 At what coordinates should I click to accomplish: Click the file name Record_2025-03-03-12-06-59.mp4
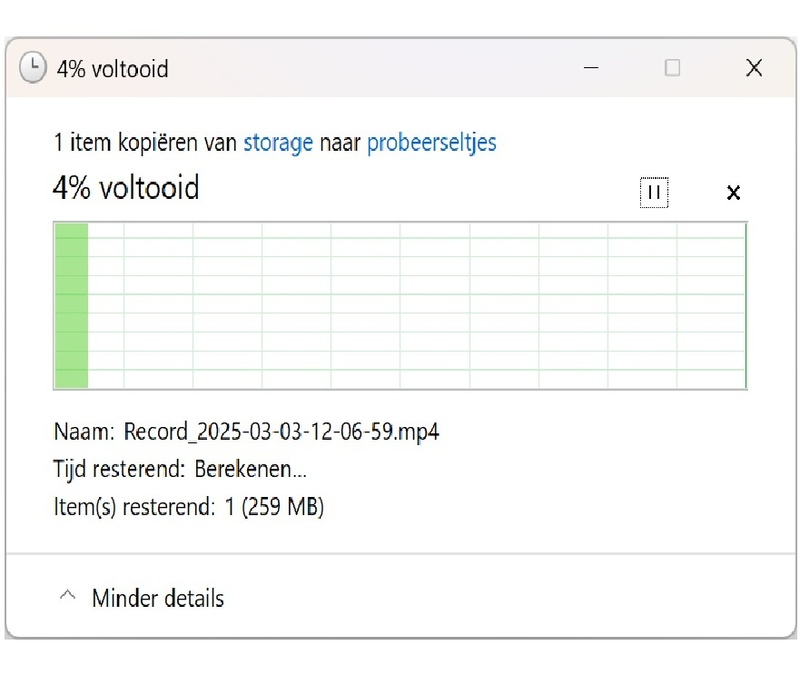(281, 432)
